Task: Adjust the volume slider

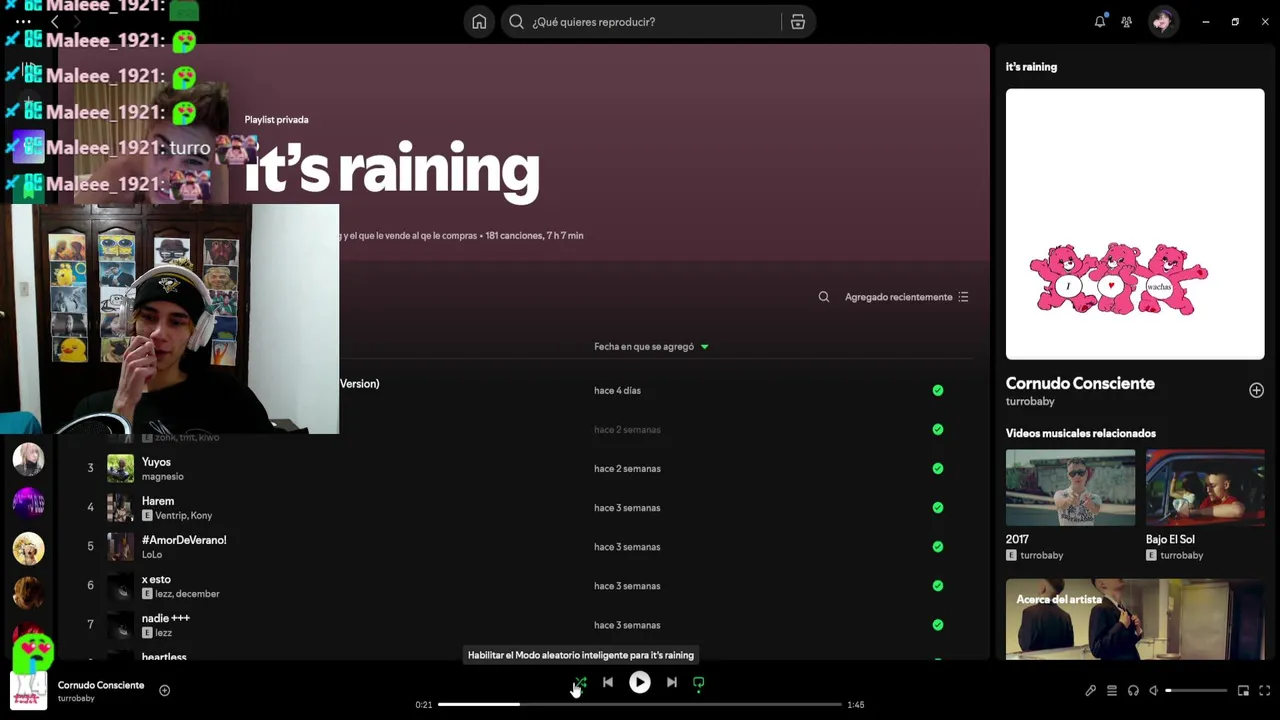Action: 1196,691
